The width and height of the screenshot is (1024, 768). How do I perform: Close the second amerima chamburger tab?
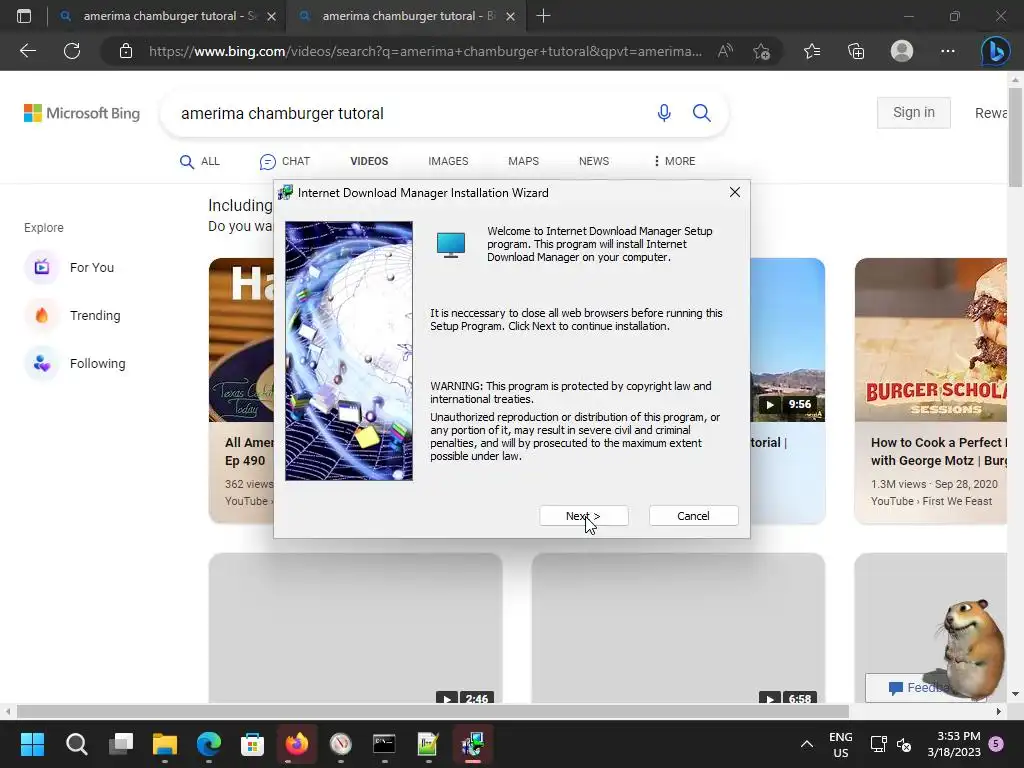511,16
